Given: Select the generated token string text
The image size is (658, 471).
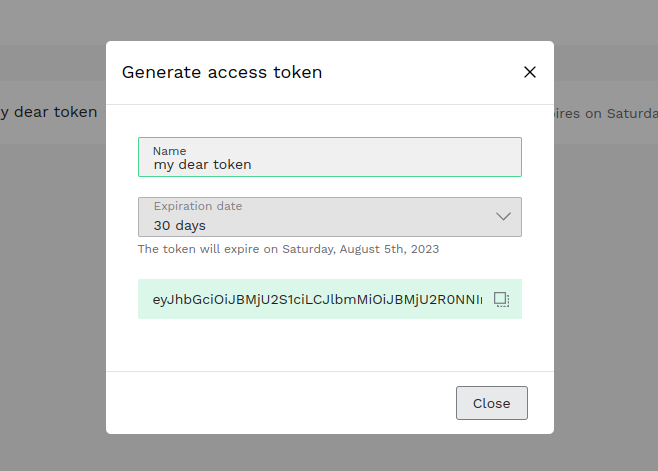Looking at the screenshot, I should [x=316, y=299].
